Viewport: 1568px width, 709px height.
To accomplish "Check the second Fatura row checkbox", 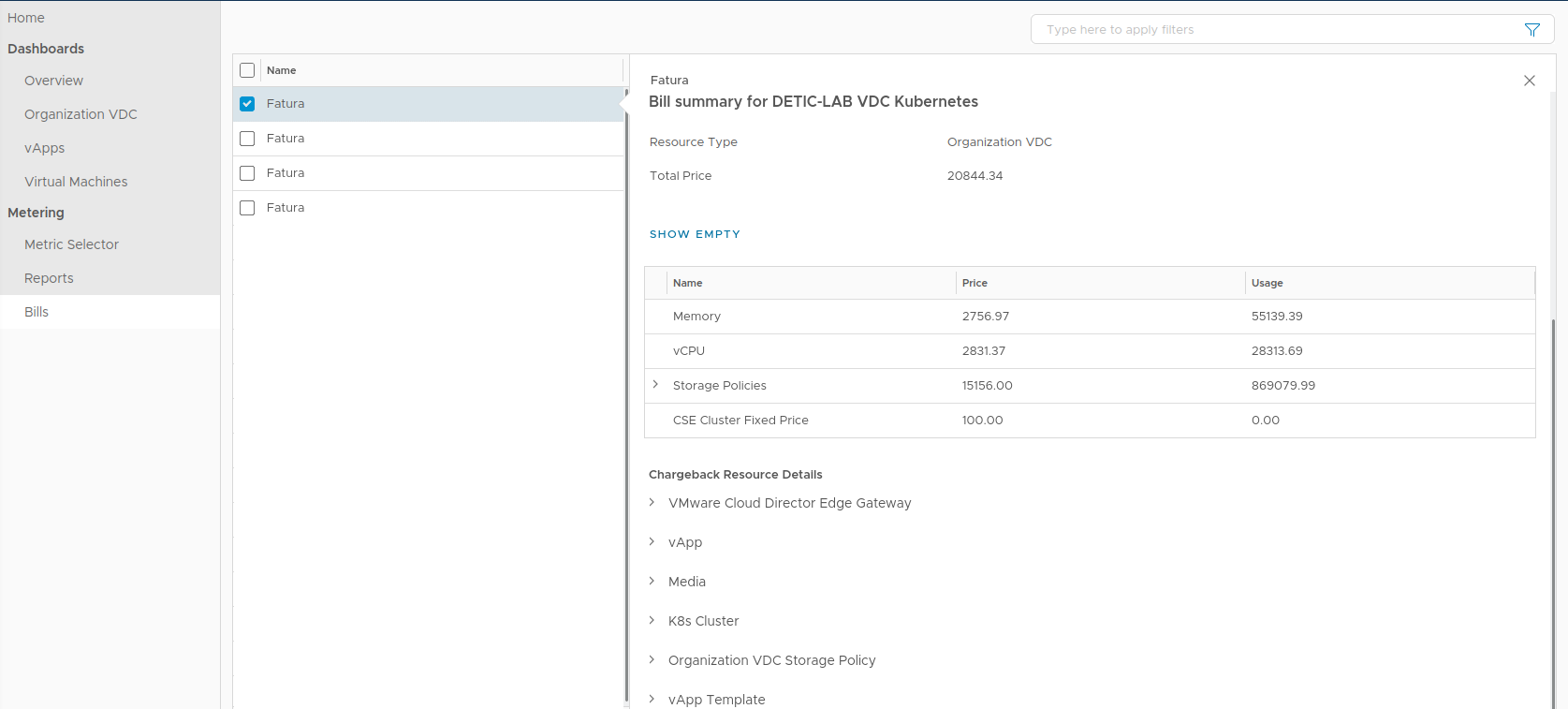I will (247, 139).
